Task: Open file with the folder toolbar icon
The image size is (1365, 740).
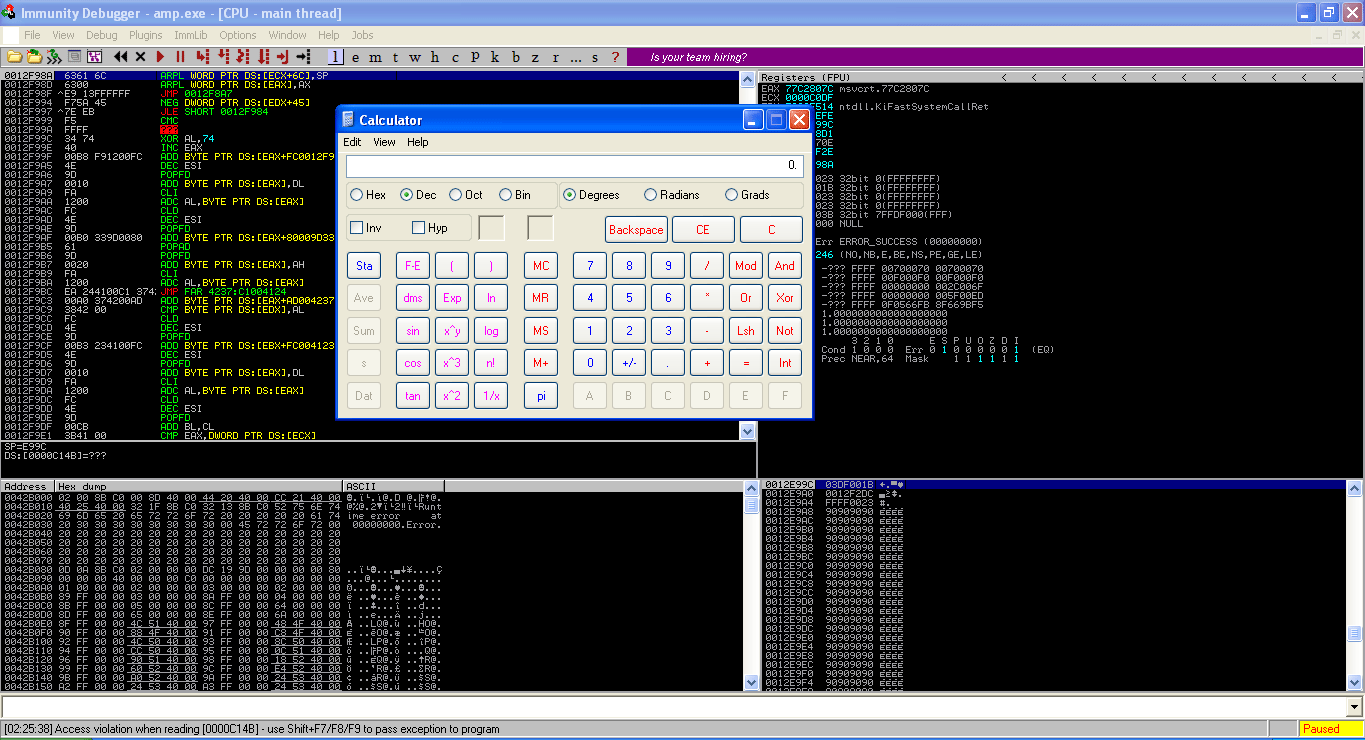Action: coord(14,57)
